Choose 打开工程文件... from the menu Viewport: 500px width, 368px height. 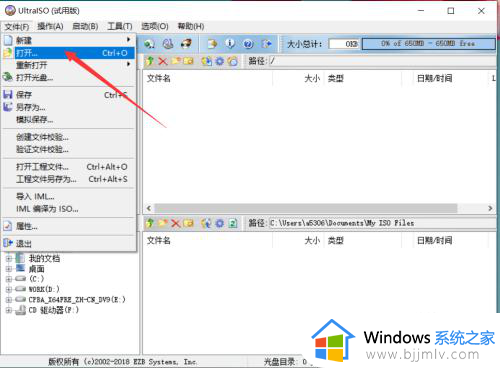point(69,167)
